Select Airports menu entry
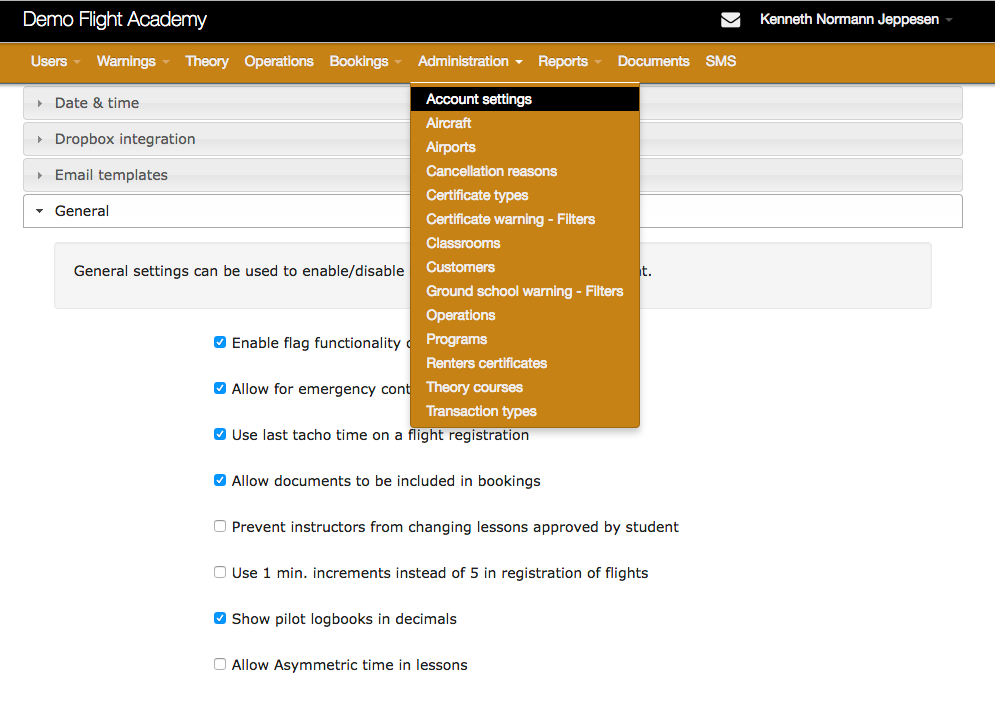This screenshot has height=704, width=995. pyautogui.click(x=525, y=147)
